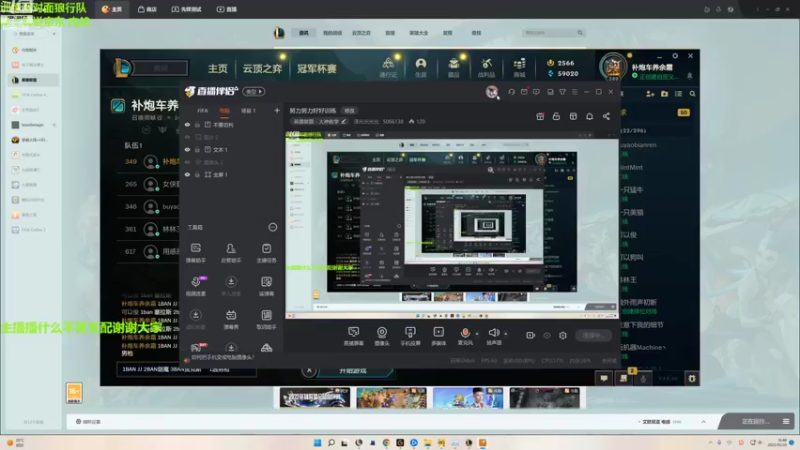Image resolution: width=800 pixels, height=450 pixels.
Task: Toggle visibility of the 全屏 1 layer
Action: 187,174
